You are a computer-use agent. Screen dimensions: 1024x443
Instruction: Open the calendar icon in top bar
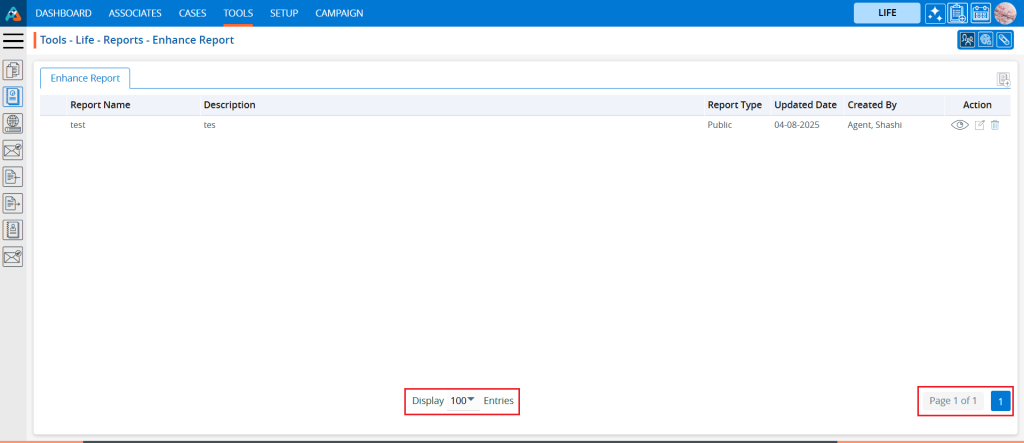[x=980, y=13]
